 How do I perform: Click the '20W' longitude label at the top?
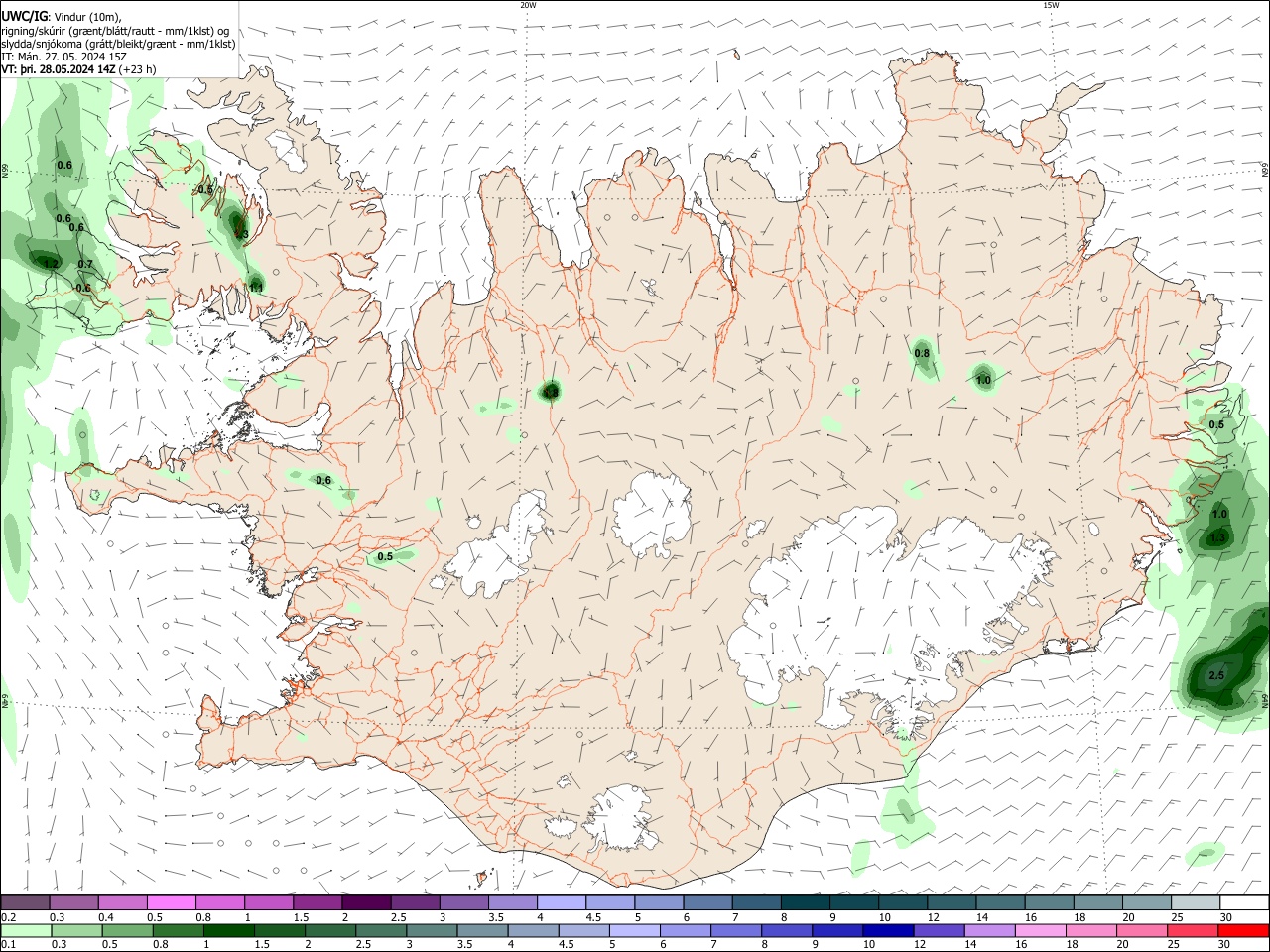pyautogui.click(x=528, y=5)
